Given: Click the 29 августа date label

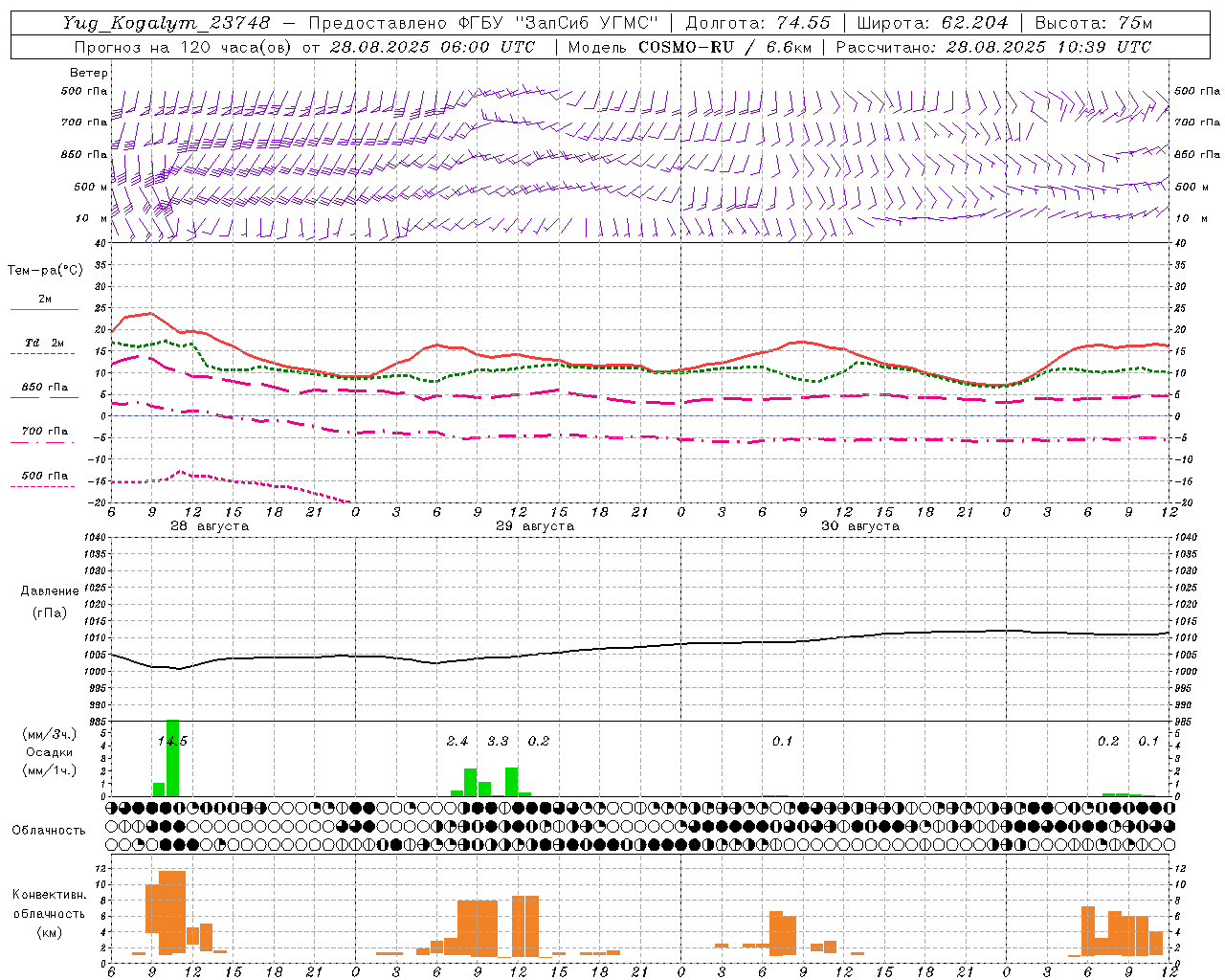Looking at the screenshot, I should pos(535,526).
